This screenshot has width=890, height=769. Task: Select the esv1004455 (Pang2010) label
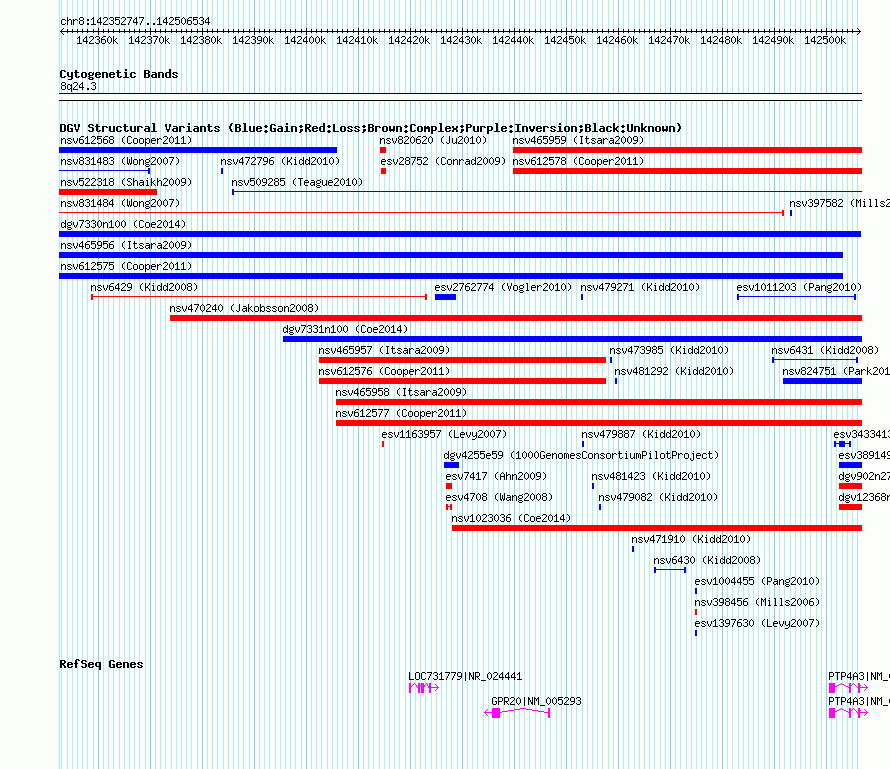point(757,581)
